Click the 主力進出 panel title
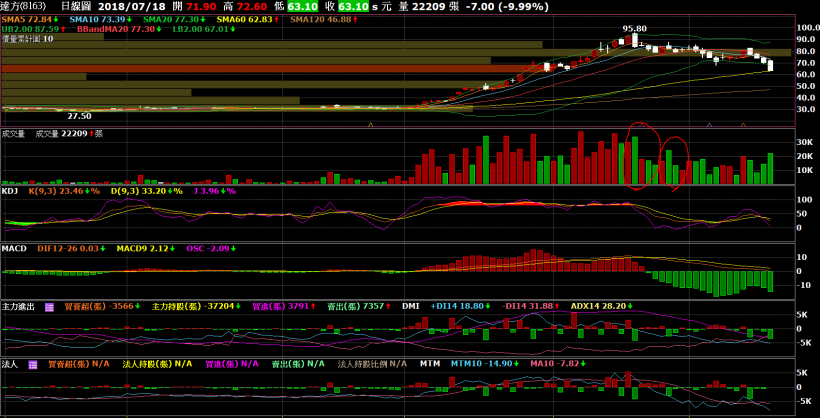 coord(18,307)
